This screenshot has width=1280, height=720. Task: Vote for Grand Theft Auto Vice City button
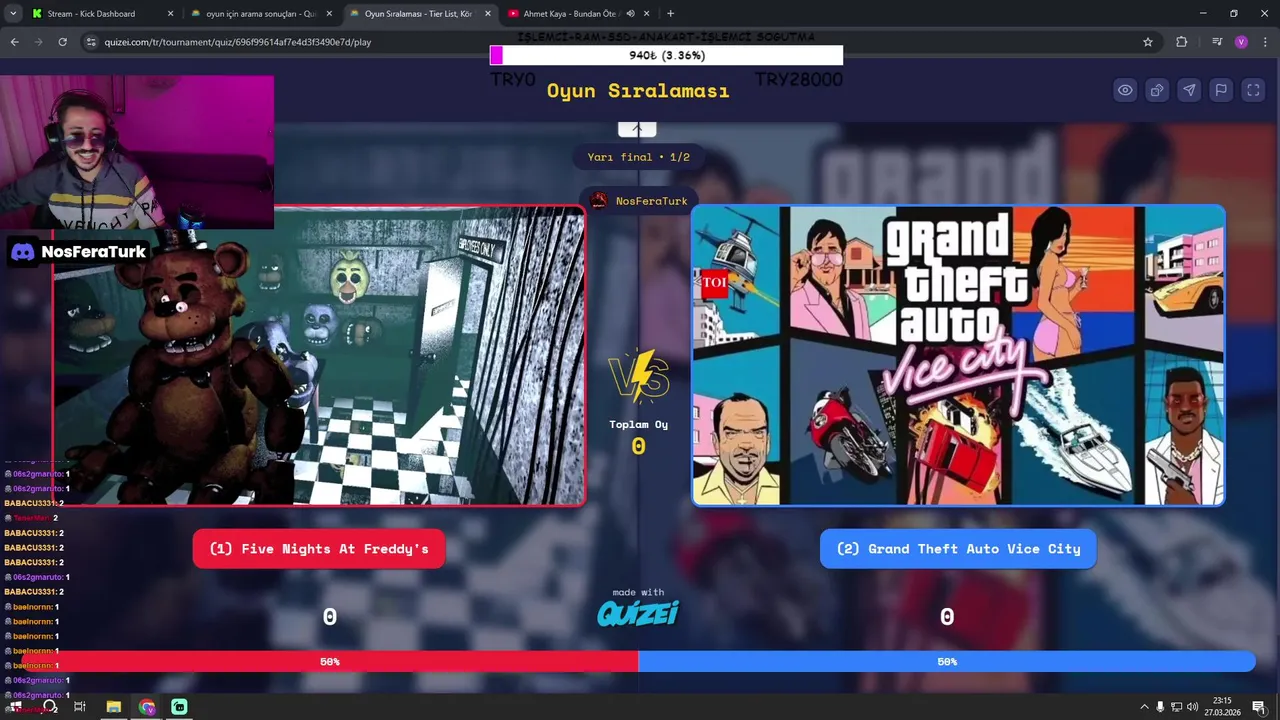[x=958, y=549]
